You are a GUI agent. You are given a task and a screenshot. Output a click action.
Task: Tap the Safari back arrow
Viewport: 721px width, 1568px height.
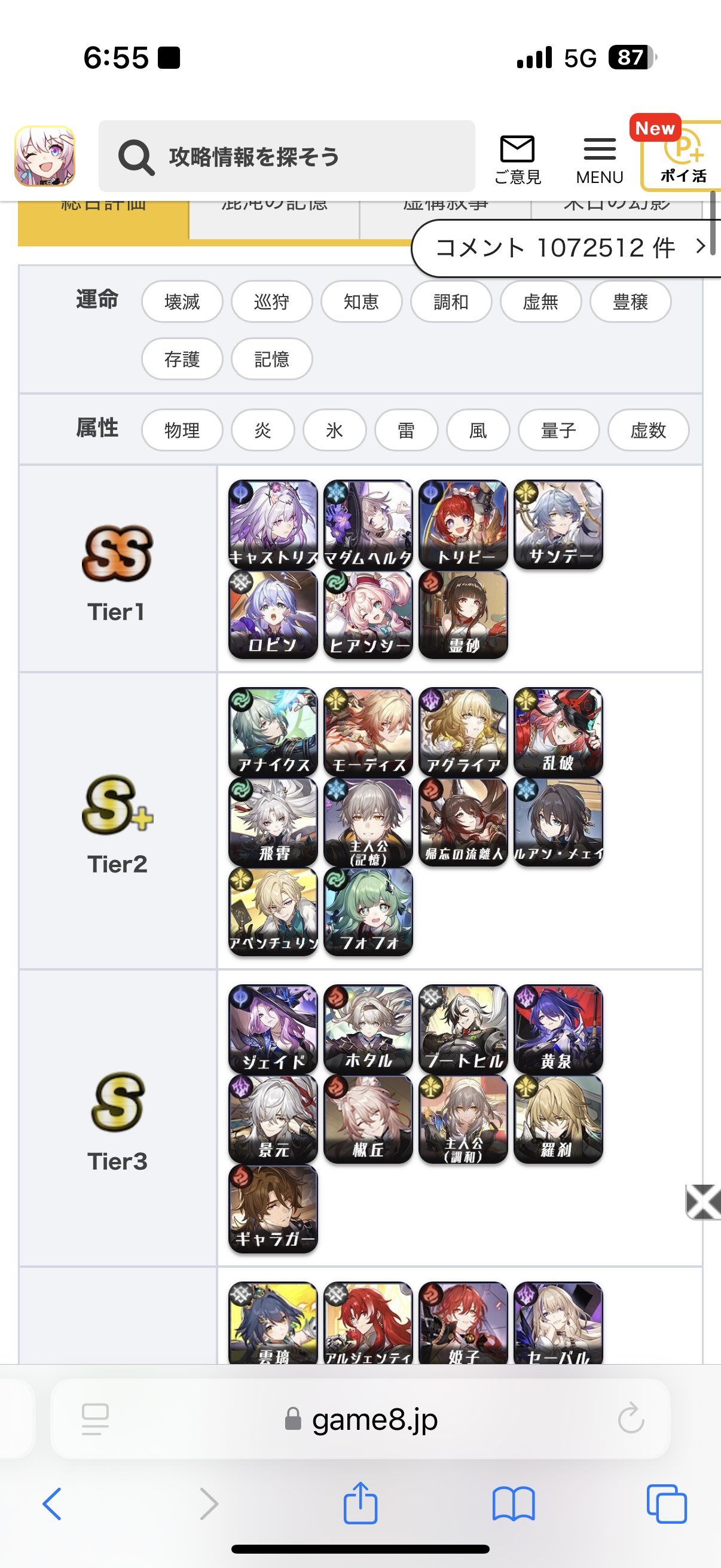click(x=53, y=1503)
